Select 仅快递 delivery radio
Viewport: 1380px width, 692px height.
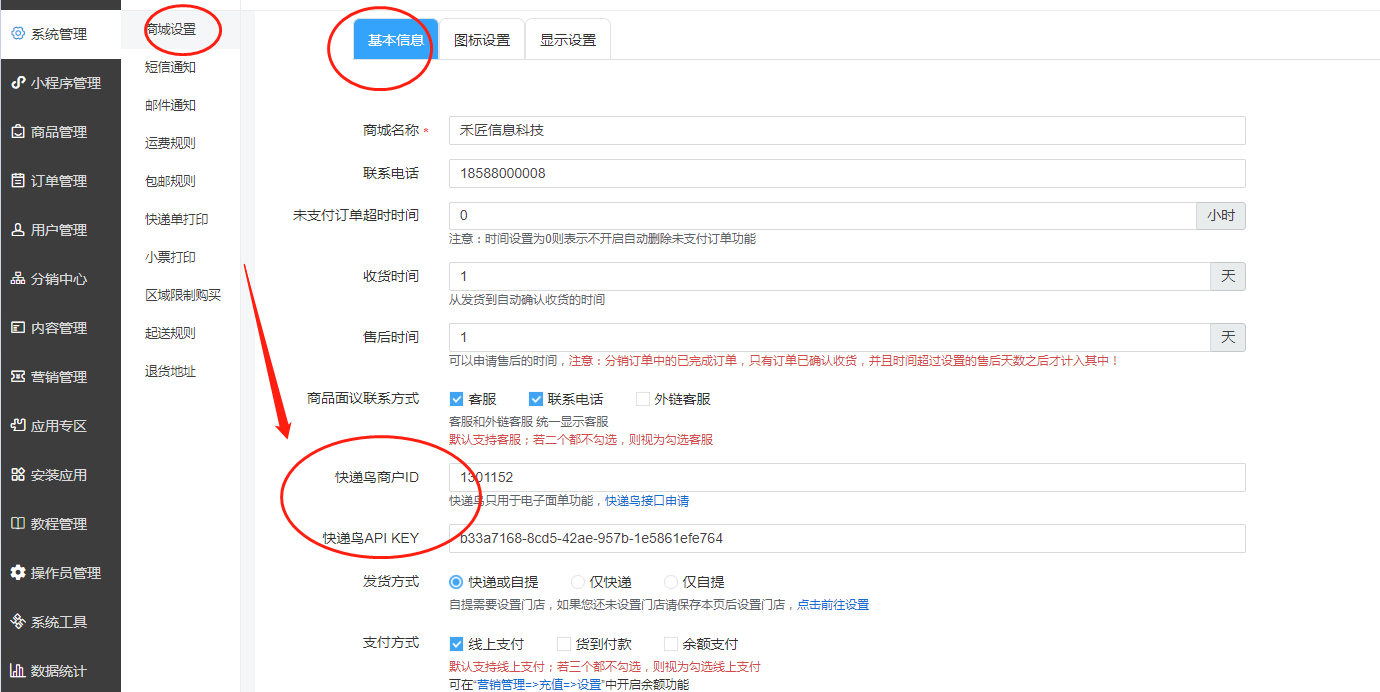pos(578,582)
